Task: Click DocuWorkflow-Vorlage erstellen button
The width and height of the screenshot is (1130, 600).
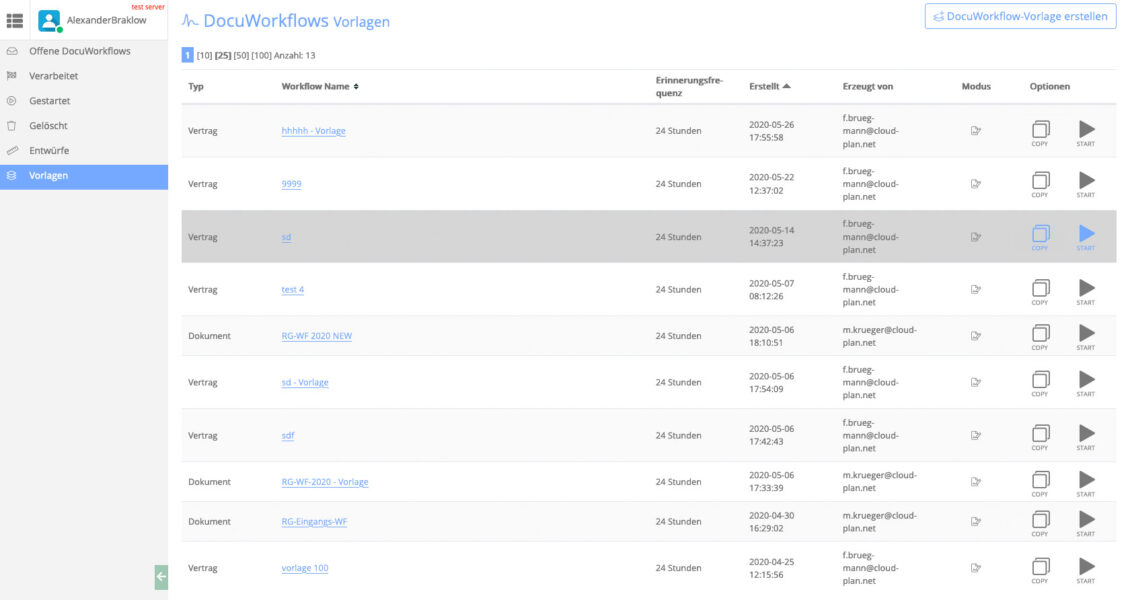Action: click(1020, 16)
